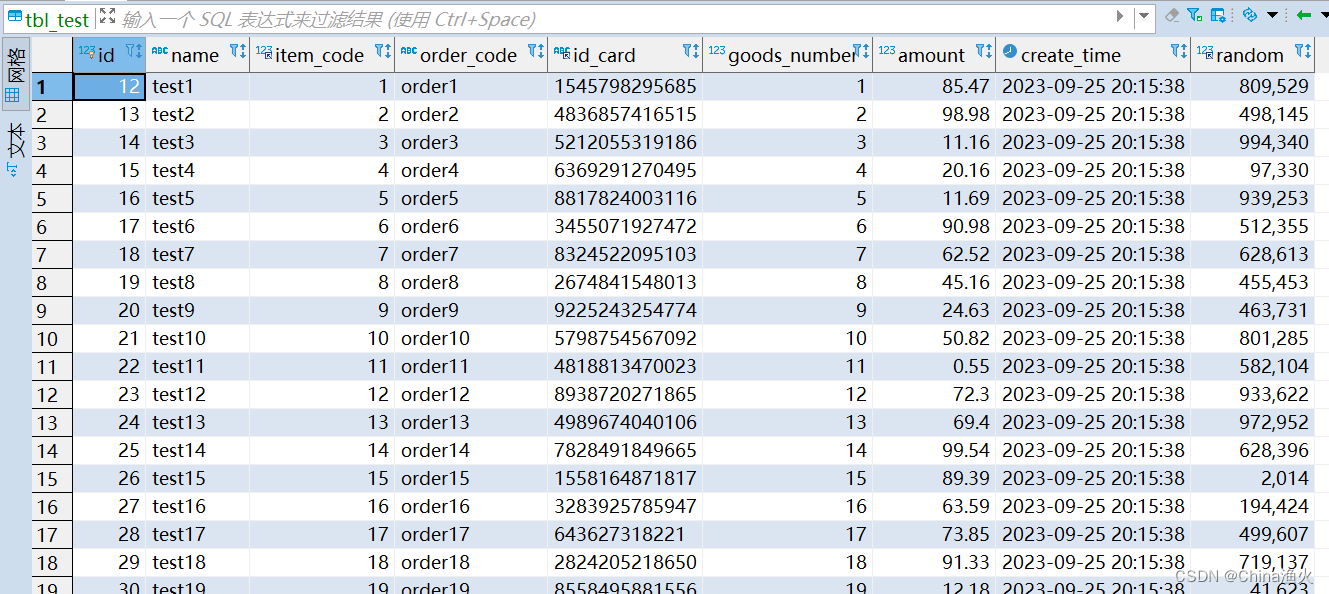The height and width of the screenshot is (594, 1329).
Task: Click amount cell 72.3
Action: coord(934,394)
